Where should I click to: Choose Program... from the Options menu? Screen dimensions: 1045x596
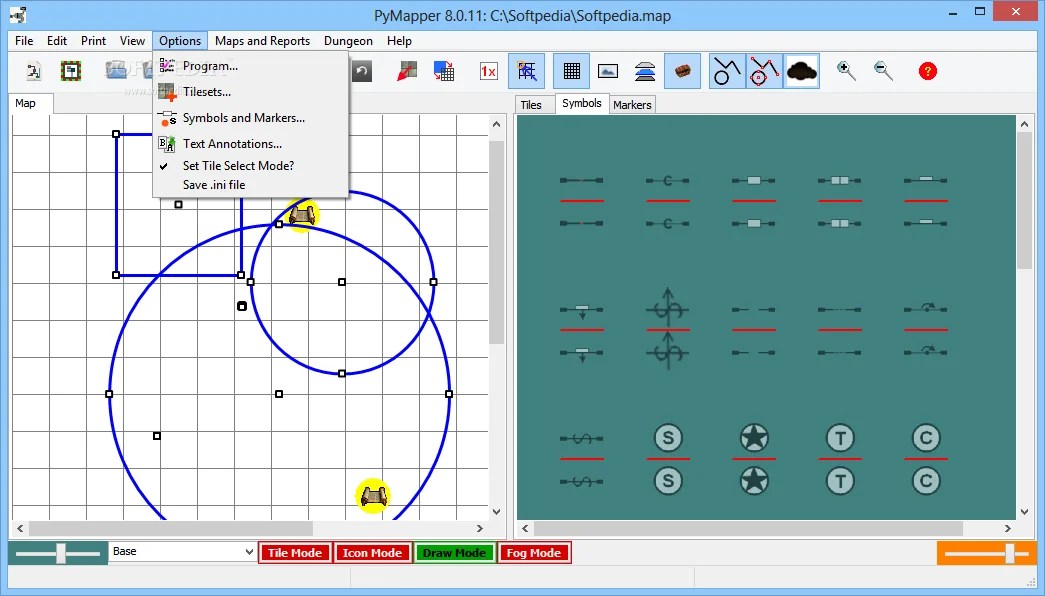point(251,66)
